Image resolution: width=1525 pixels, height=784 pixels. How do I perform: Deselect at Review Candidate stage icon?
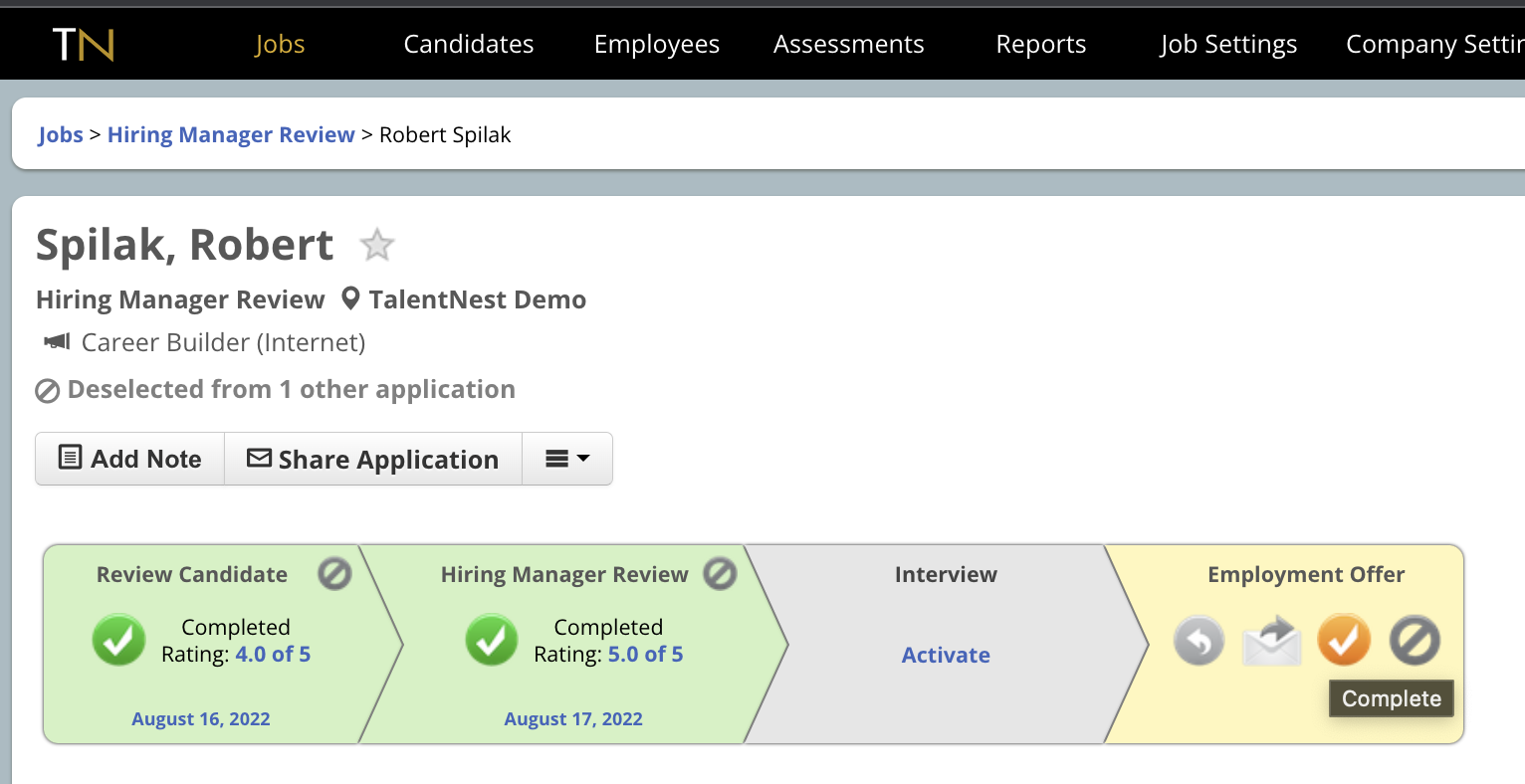(x=334, y=574)
